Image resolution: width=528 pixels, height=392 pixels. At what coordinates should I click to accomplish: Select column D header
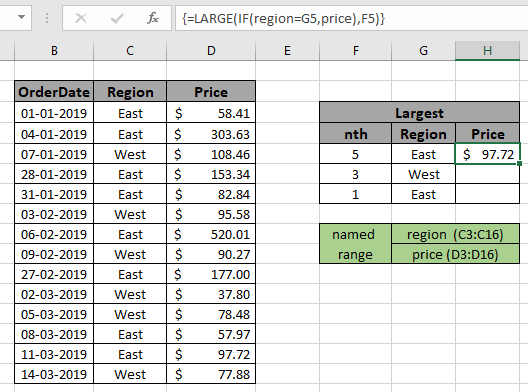[211, 51]
